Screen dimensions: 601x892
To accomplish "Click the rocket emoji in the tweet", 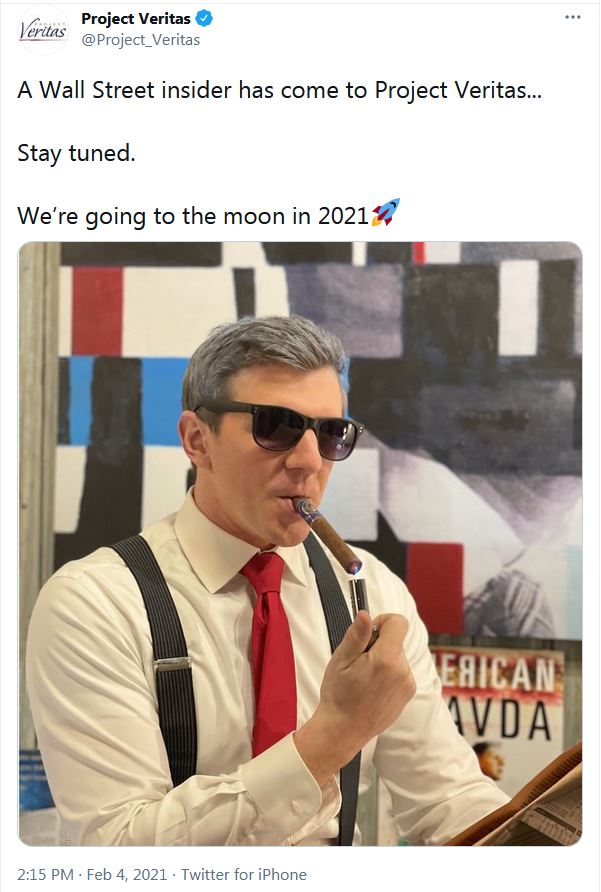I will 386,213.
